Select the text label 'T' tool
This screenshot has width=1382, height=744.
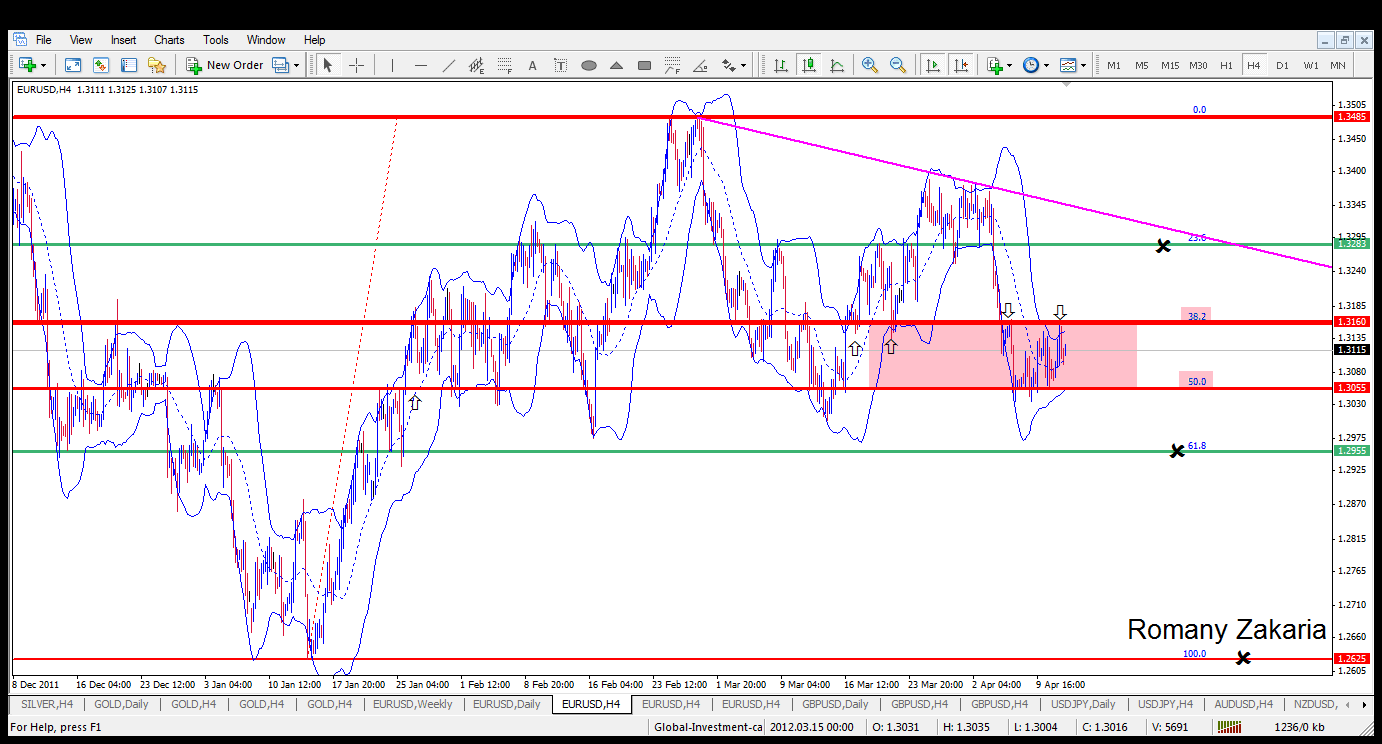point(561,65)
